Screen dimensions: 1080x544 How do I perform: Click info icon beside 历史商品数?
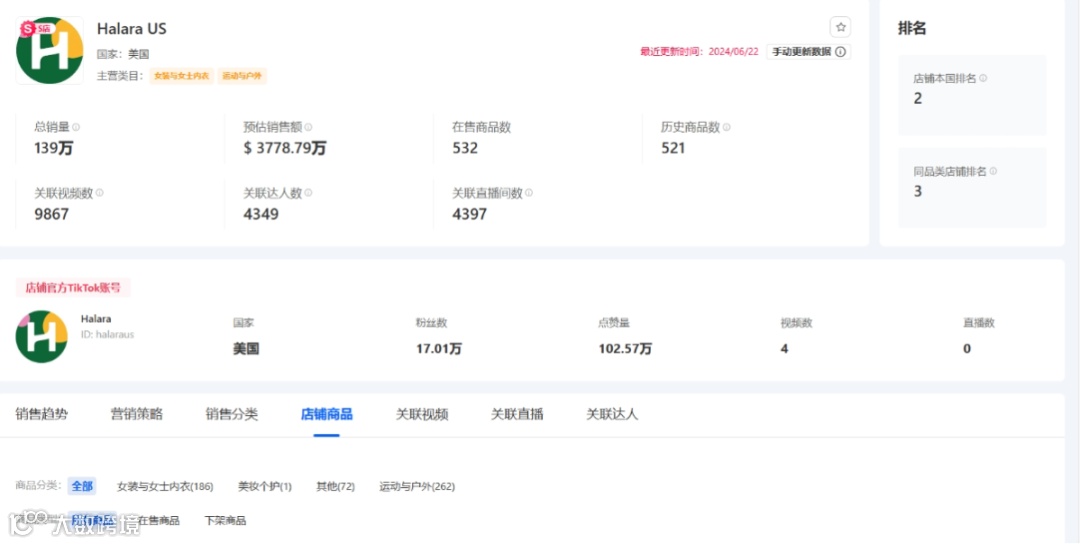click(x=727, y=127)
